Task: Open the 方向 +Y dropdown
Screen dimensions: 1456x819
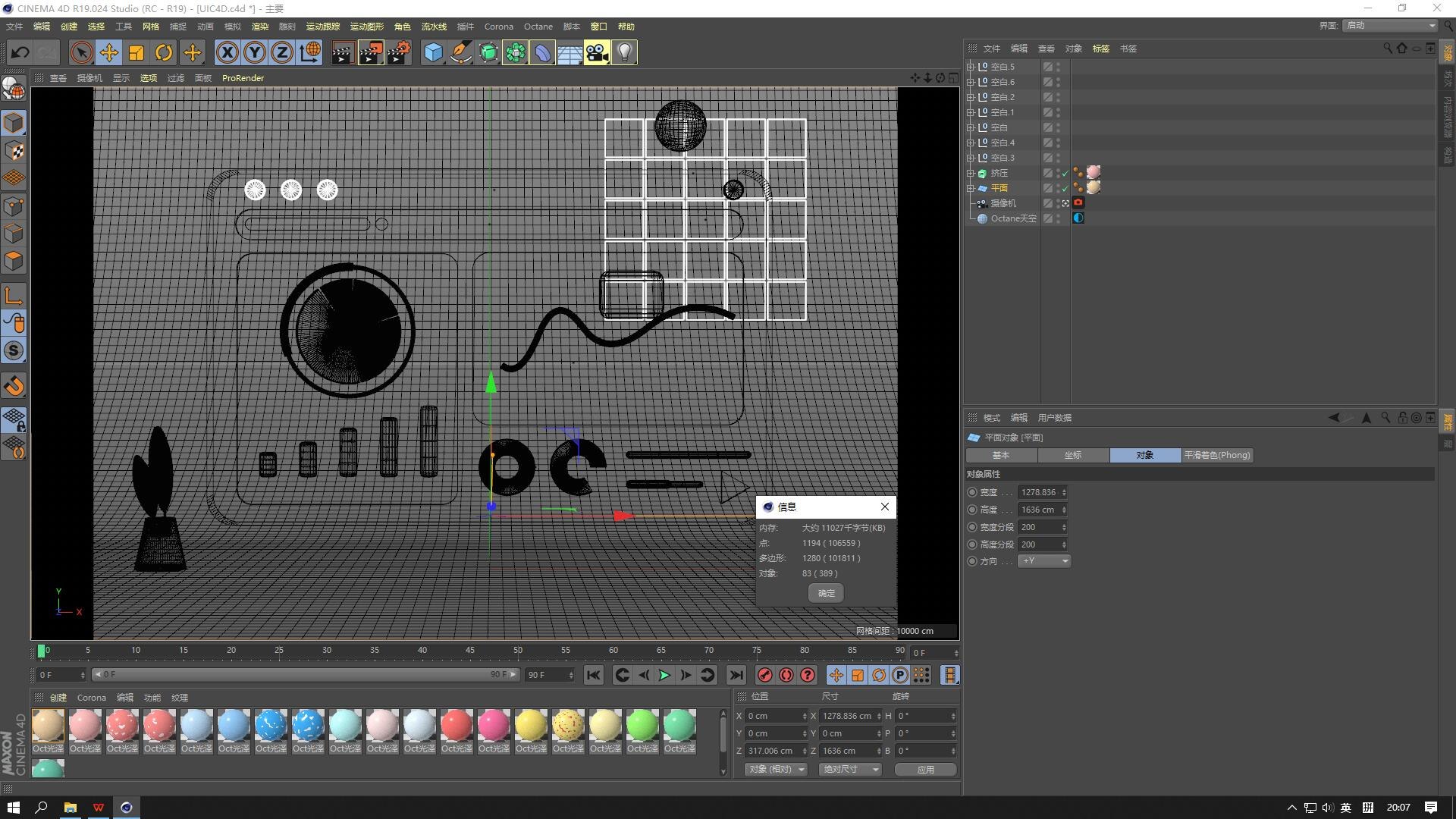Action: click(1044, 561)
